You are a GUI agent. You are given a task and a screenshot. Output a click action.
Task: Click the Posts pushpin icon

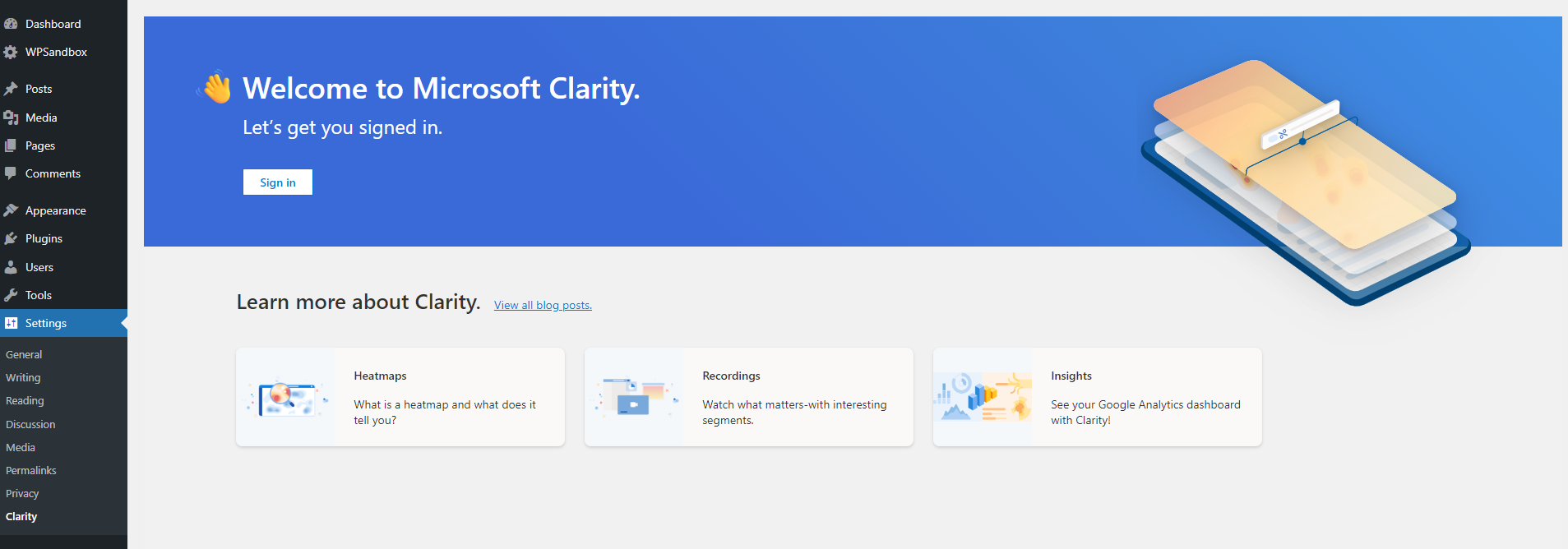point(11,89)
